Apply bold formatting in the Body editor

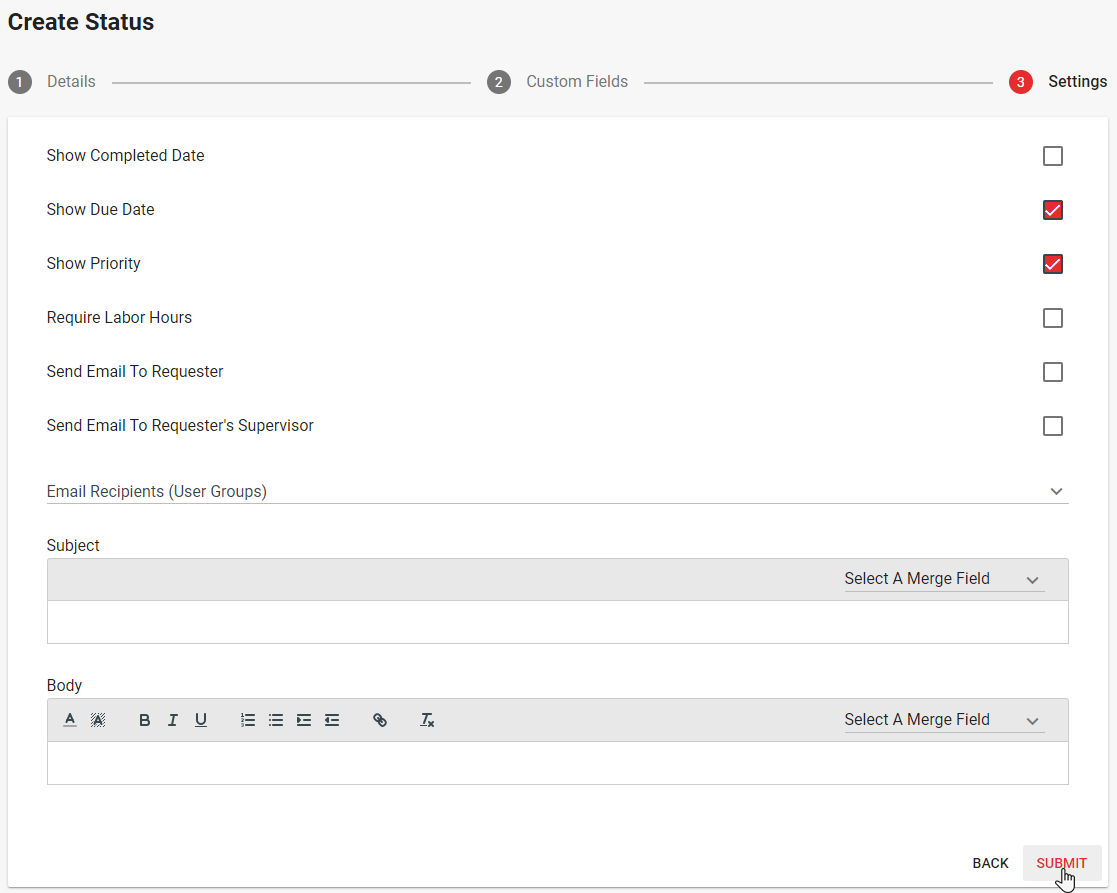click(144, 720)
